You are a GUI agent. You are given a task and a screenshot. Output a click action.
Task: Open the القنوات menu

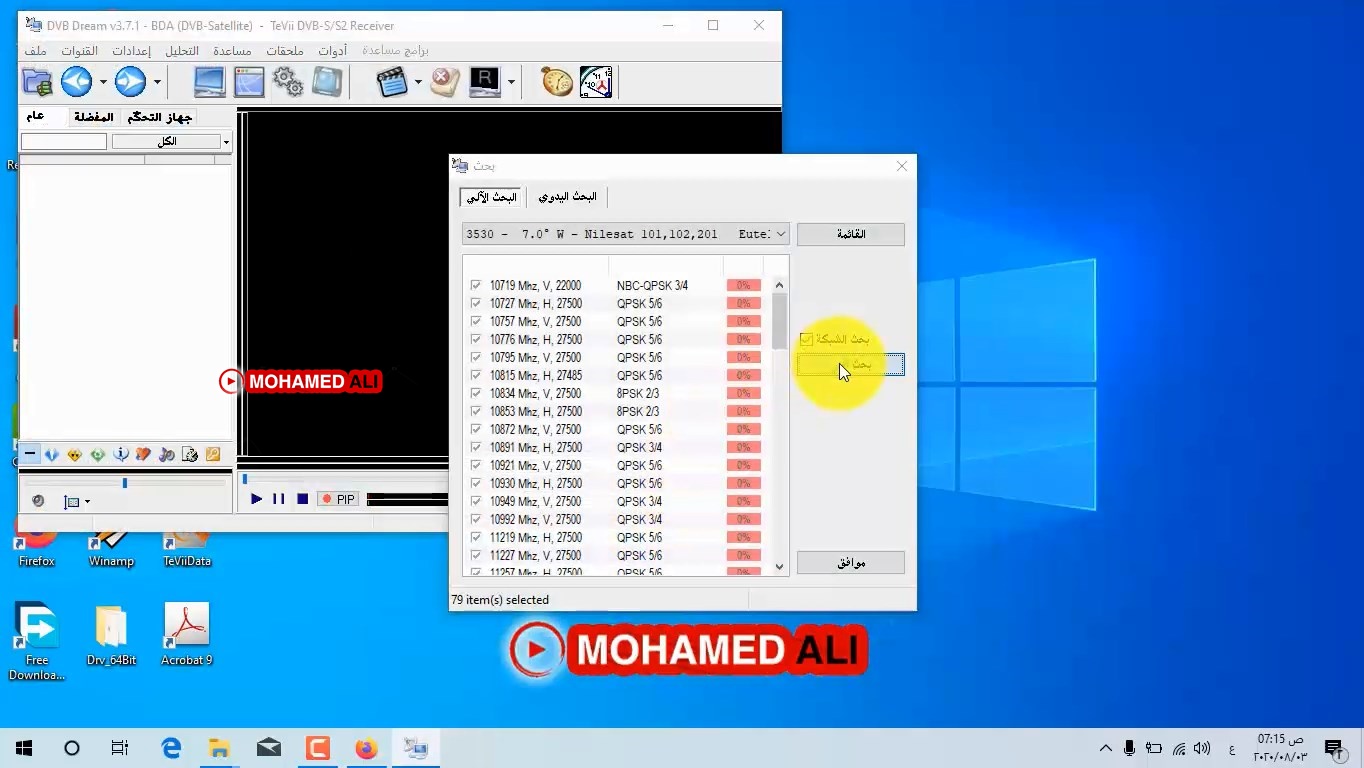(80, 51)
